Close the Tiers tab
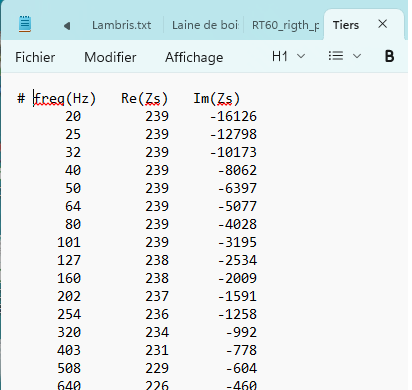Screen dimensions: 412x390 click(x=383, y=24)
